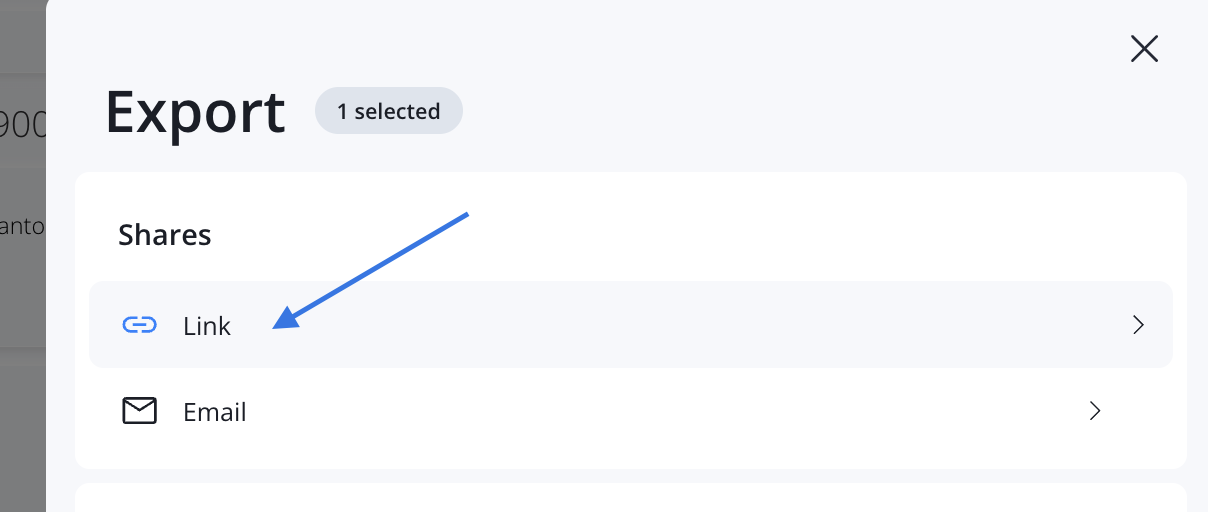Click the partially visible card below Shares
Viewport: 1208px width, 512px height.
click(630, 498)
